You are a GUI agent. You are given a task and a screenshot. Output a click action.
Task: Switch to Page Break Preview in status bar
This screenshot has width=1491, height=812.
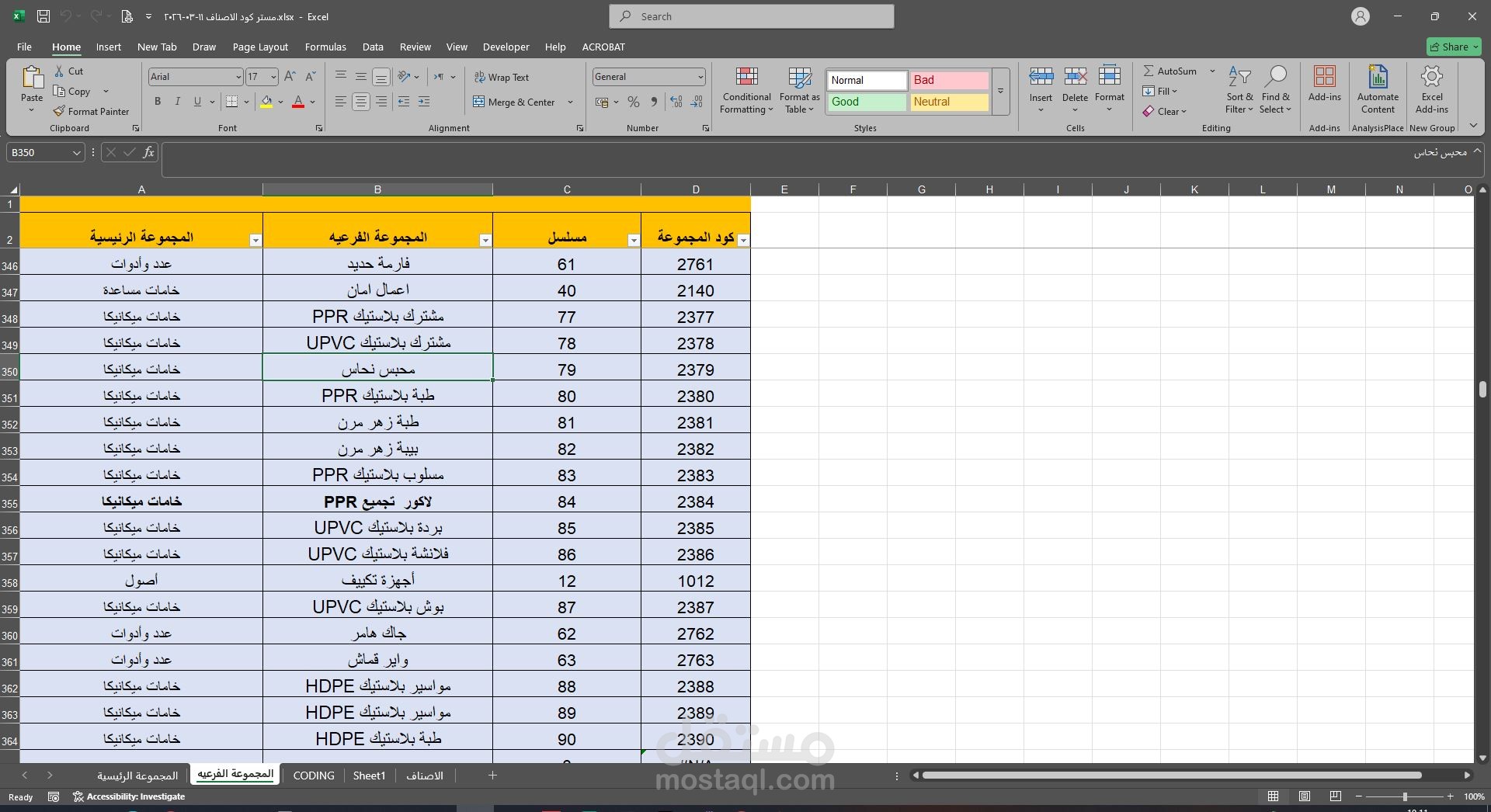(x=1336, y=796)
